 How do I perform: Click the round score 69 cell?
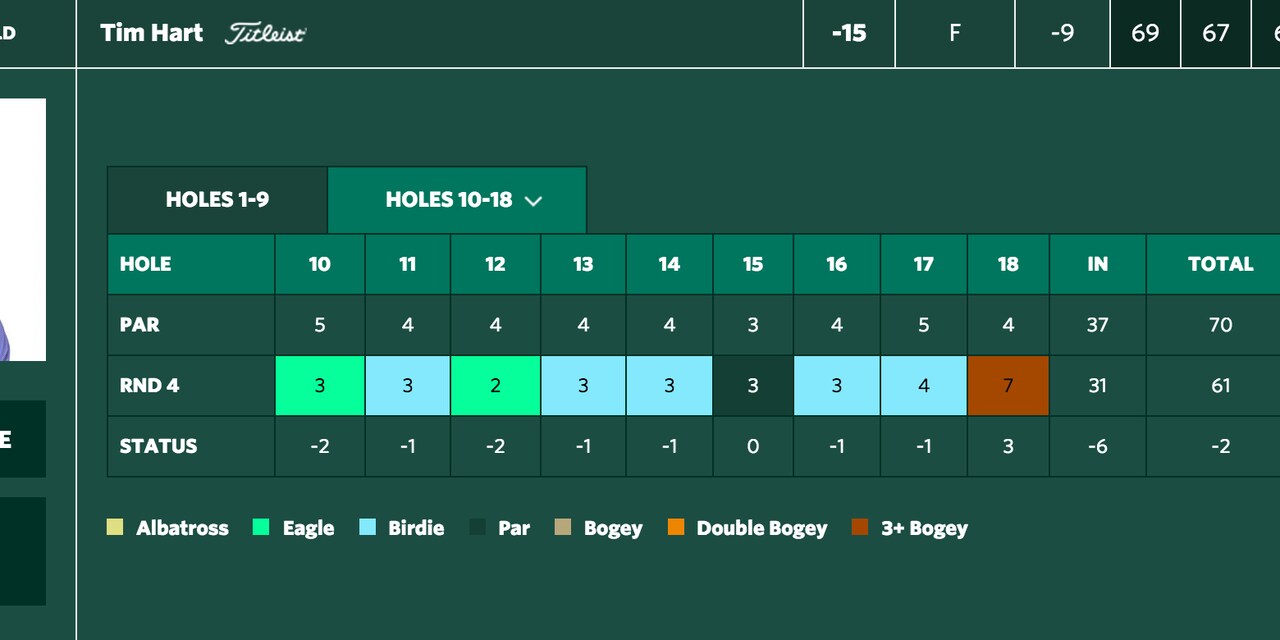pyautogui.click(x=1144, y=33)
